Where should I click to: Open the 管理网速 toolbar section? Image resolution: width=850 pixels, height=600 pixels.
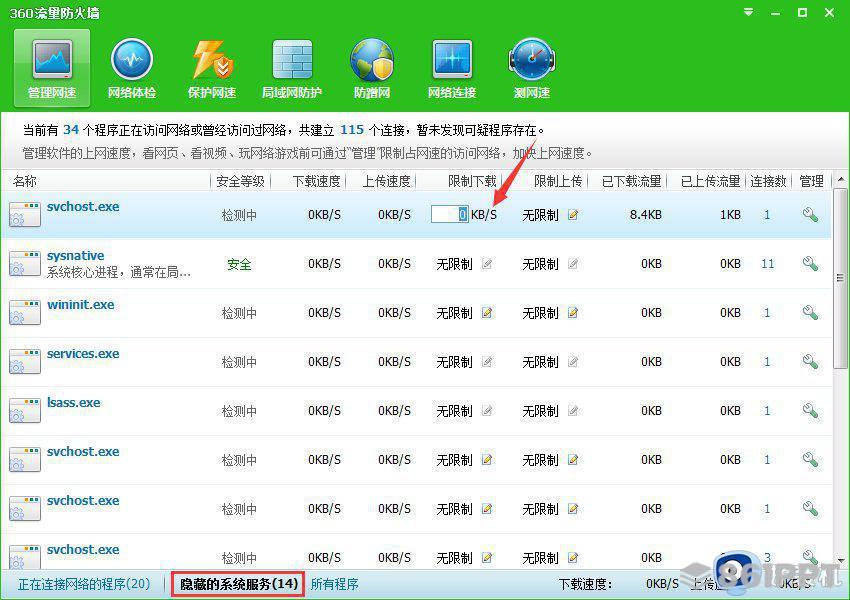tap(51, 67)
